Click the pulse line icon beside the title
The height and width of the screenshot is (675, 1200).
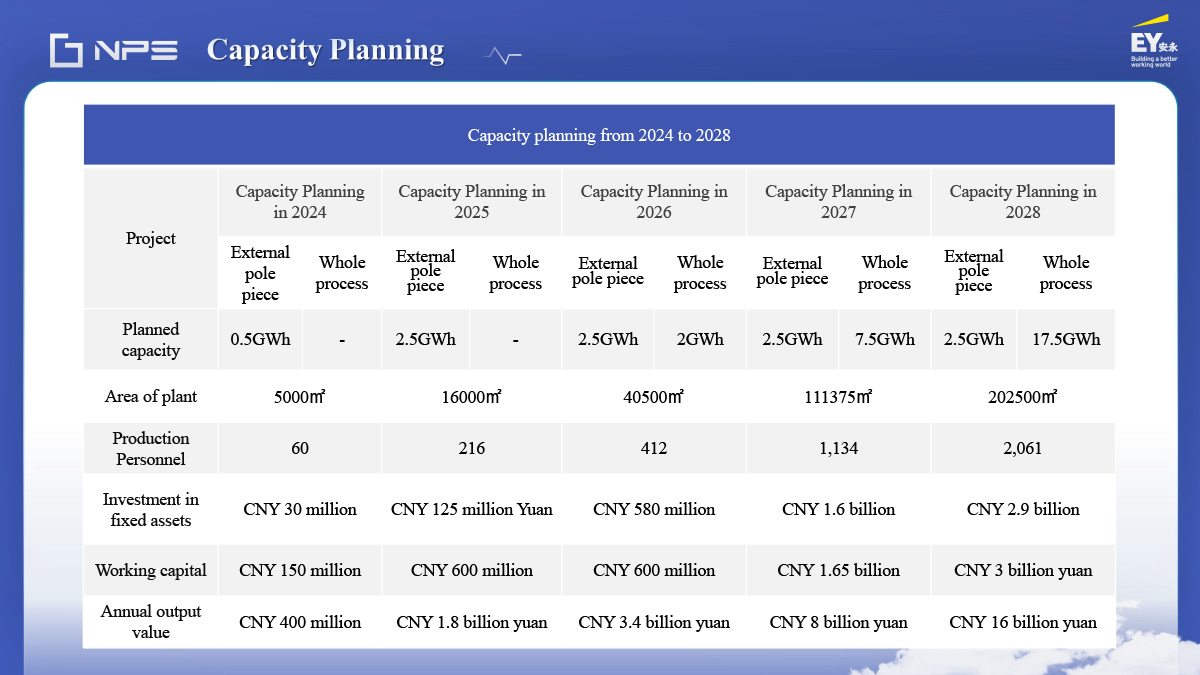point(502,56)
